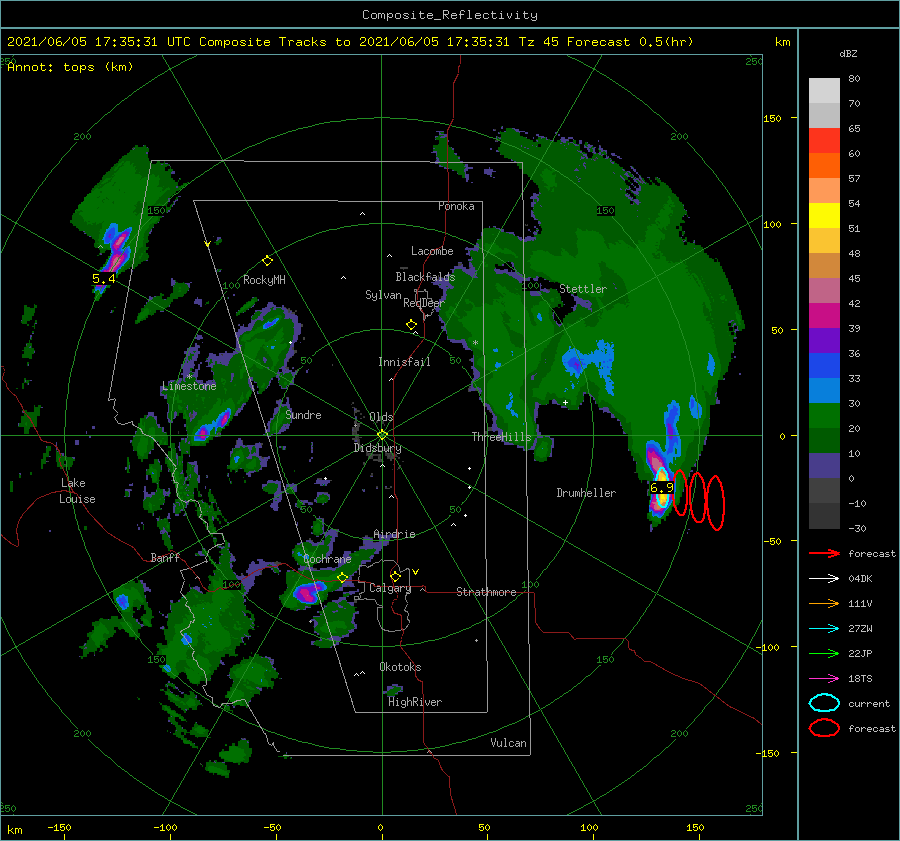Image resolution: width=900 pixels, height=841 pixels.
Task: Click the rightmost red forecast ellipse on the map
Action: click(715, 503)
